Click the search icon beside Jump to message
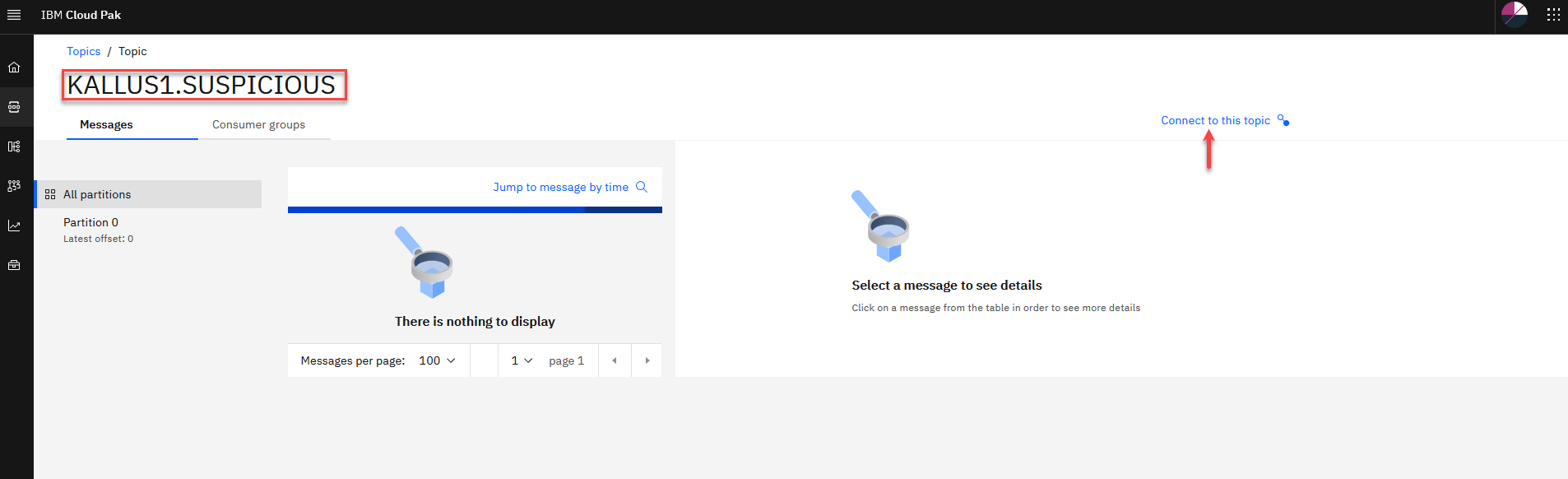1568x479 pixels. point(642,187)
